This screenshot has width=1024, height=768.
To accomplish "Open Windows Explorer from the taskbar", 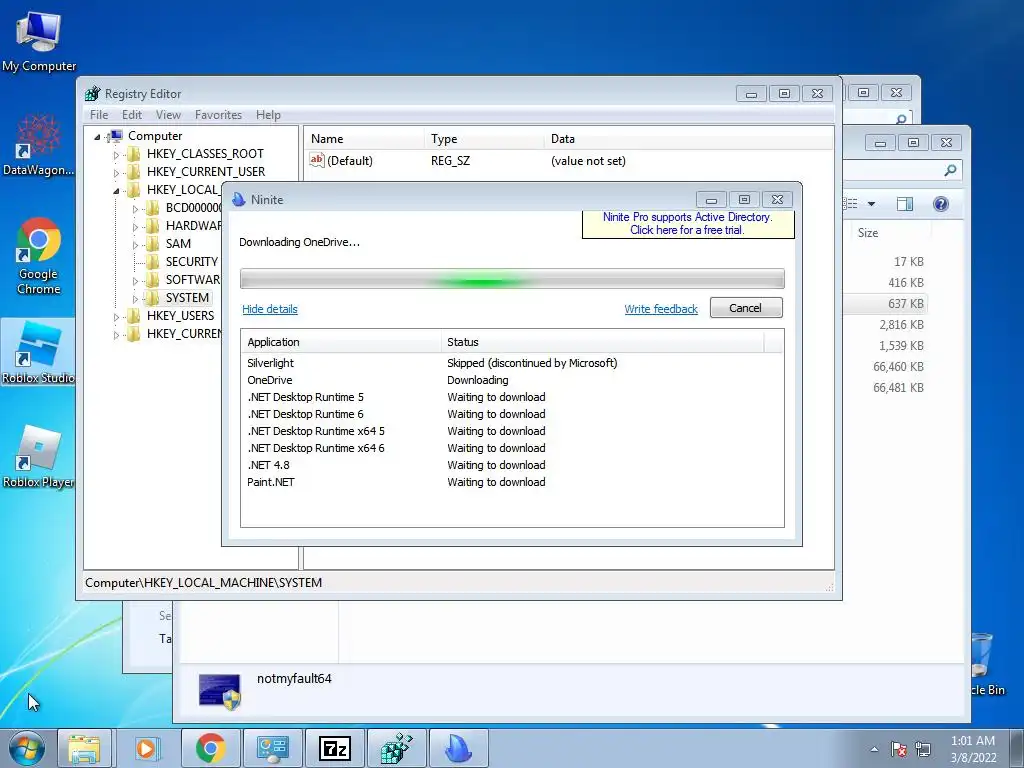I will click(x=84, y=748).
